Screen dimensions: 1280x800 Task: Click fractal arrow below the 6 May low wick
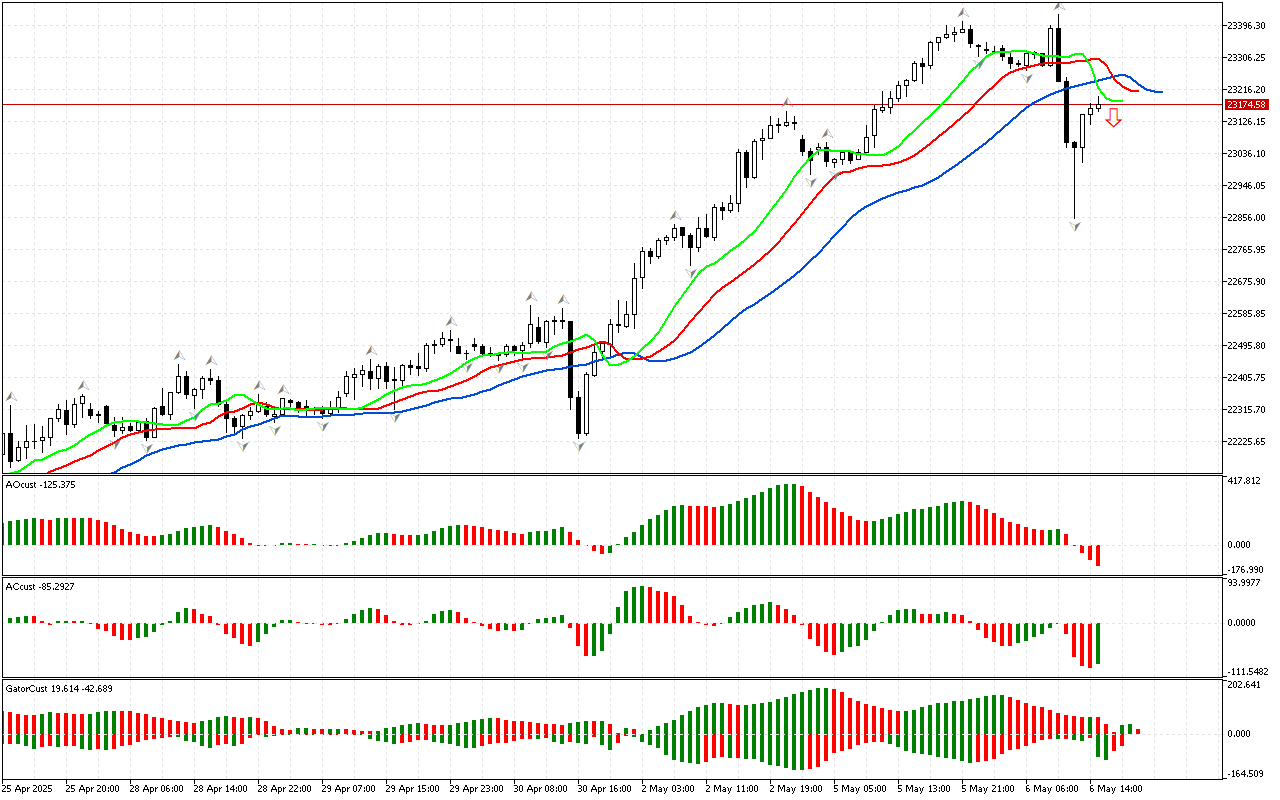[x=1075, y=227]
